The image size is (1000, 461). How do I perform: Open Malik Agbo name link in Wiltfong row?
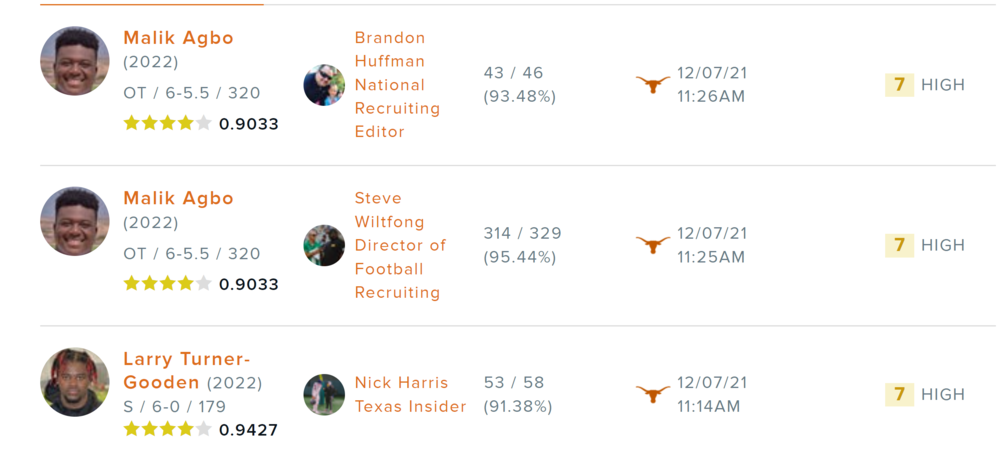[x=178, y=198]
